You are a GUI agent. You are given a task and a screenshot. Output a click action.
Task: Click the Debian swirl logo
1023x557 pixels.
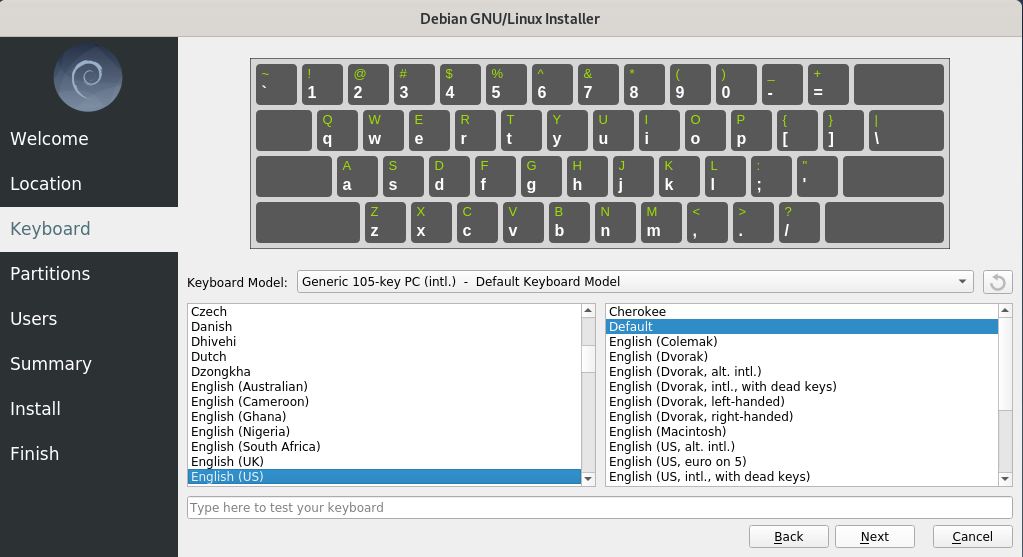[88, 78]
